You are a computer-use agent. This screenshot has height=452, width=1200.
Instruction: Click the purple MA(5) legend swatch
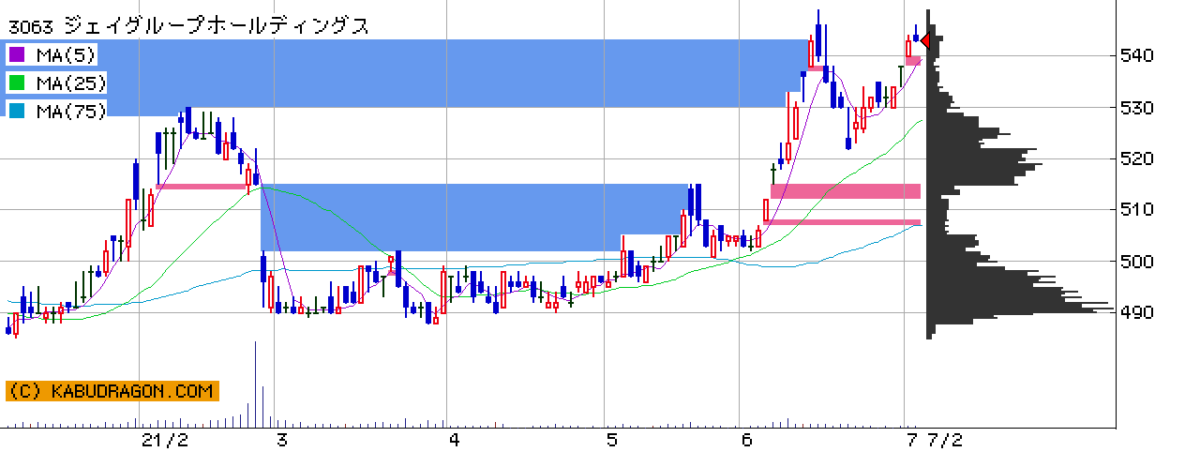(16, 55)
